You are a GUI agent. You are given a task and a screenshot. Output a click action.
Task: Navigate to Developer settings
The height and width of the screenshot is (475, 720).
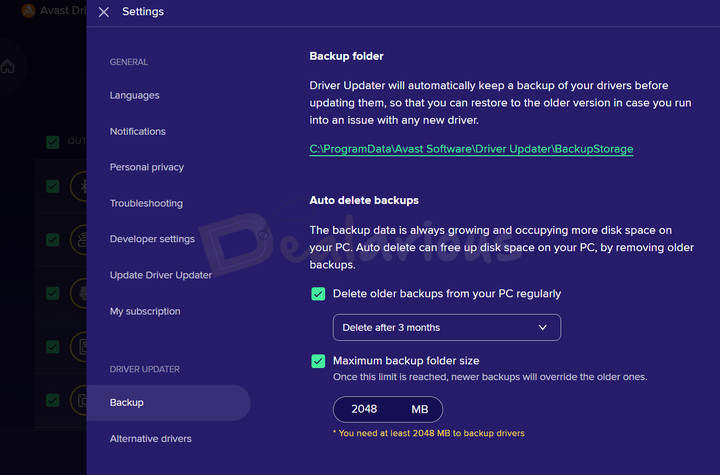pyautogui.click(x=152, y=239)
